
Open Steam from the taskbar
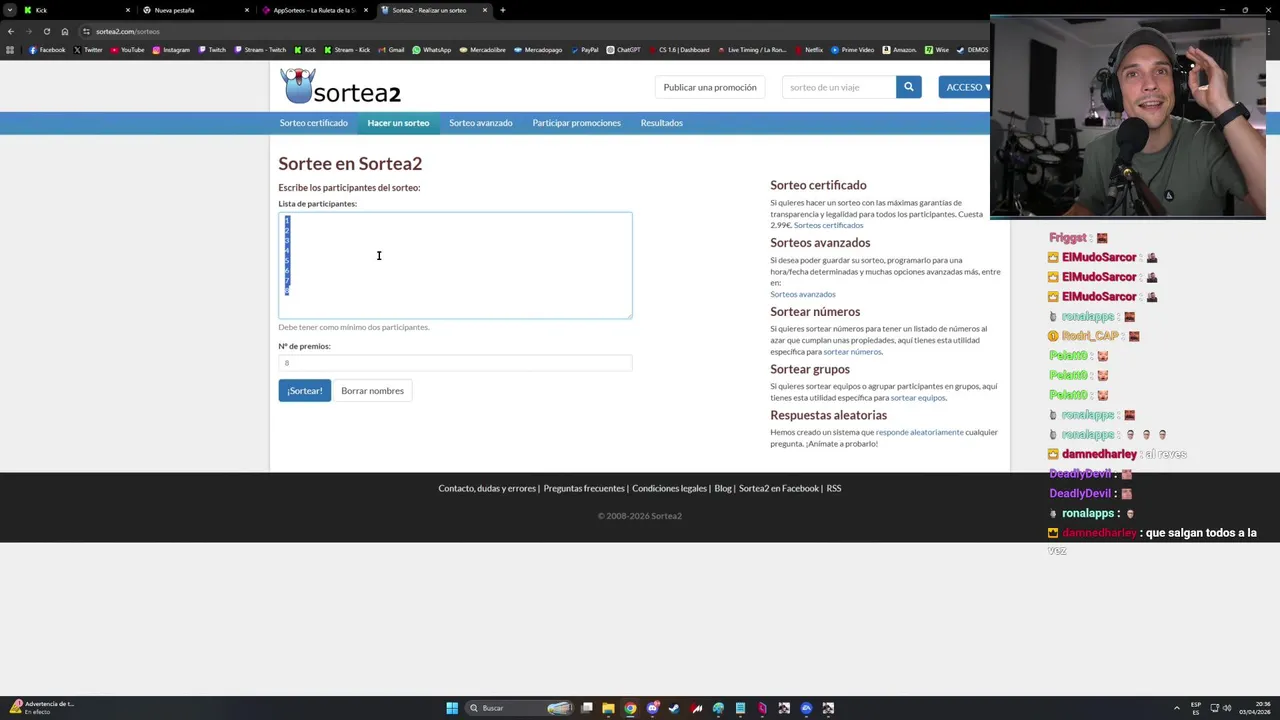(674, 708)
